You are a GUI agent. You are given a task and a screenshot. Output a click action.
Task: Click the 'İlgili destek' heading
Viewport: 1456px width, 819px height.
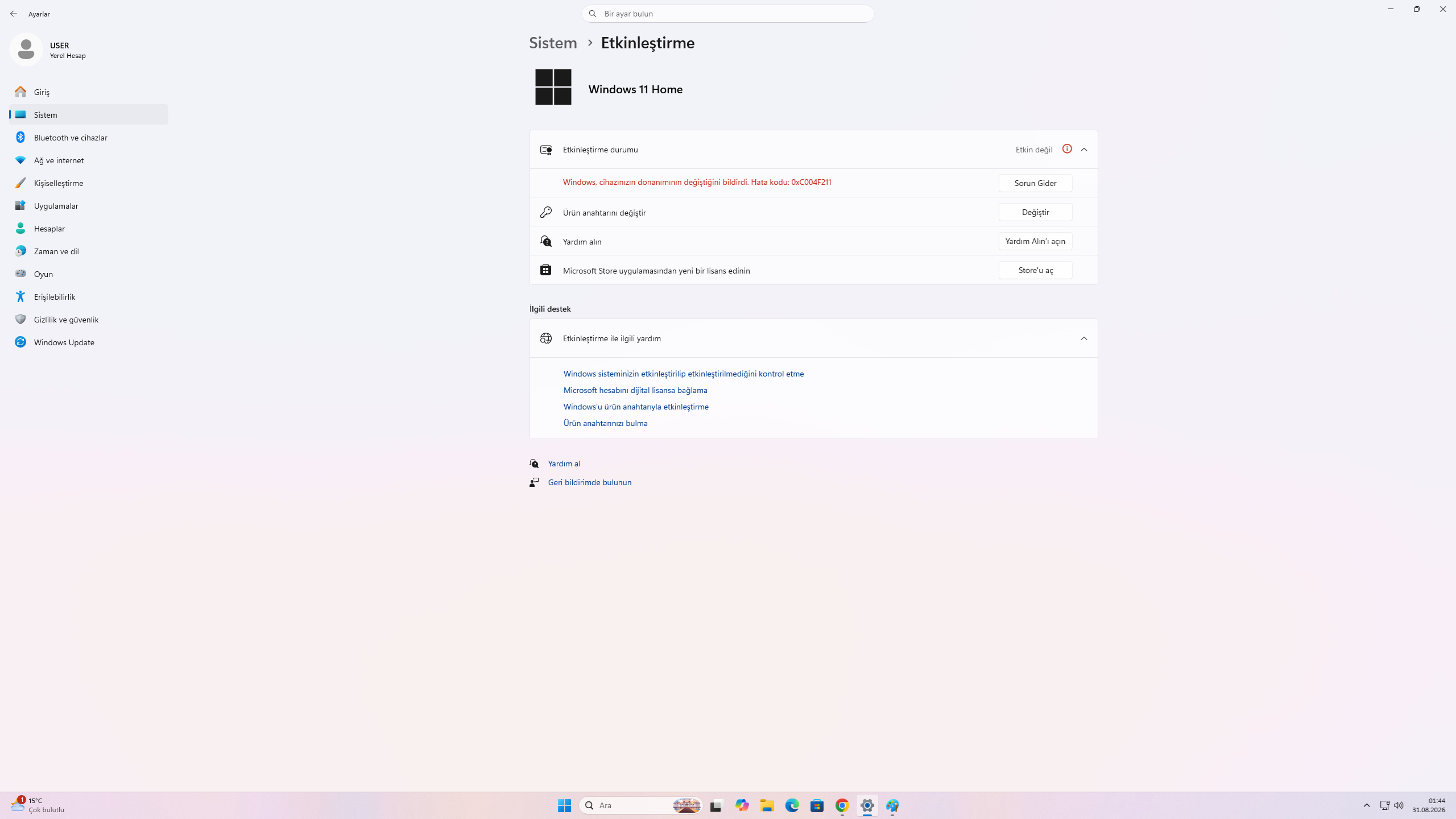(550, 309)
